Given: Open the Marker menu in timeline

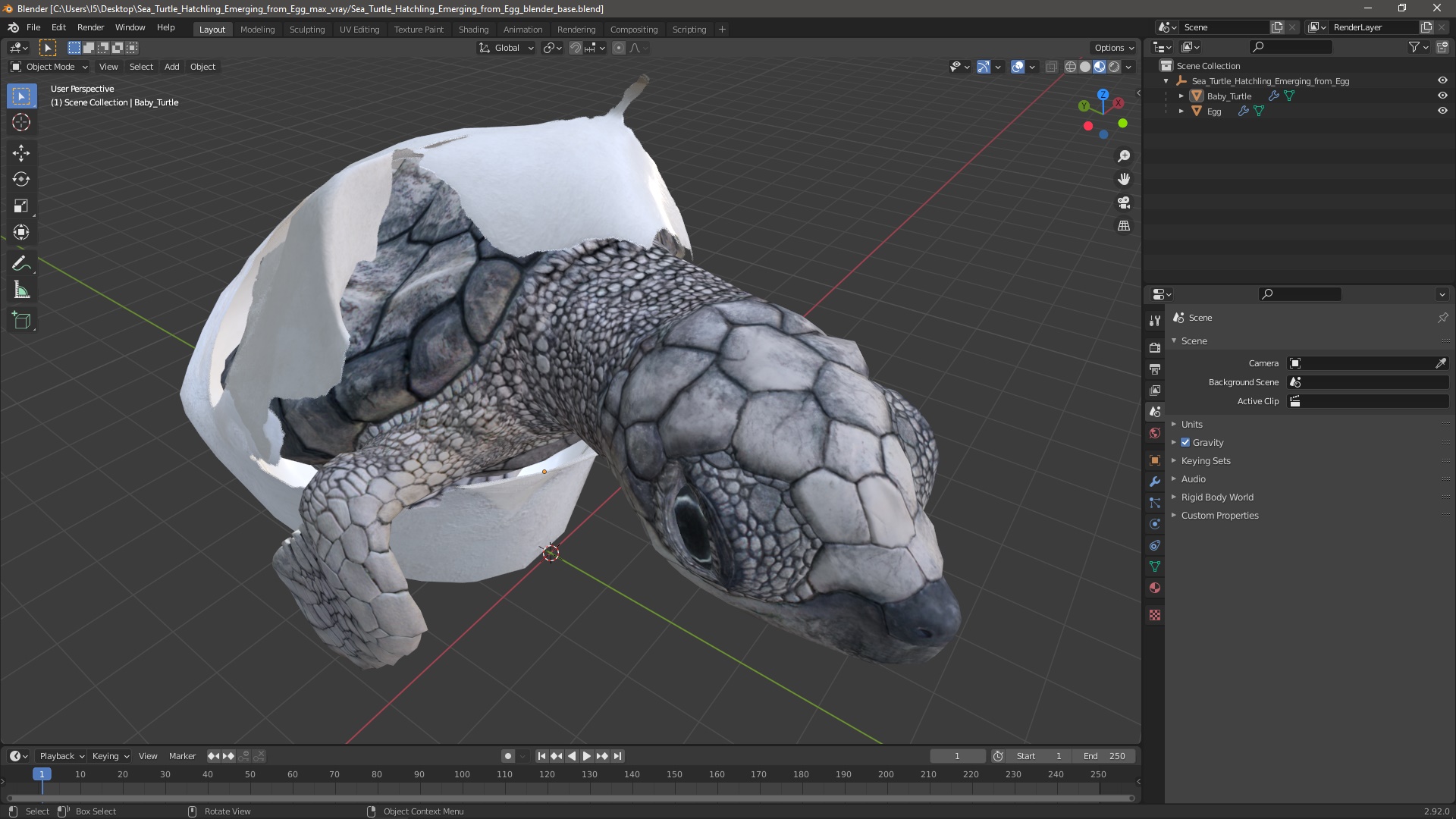Looking at the screenshot, I should [182, 756].
